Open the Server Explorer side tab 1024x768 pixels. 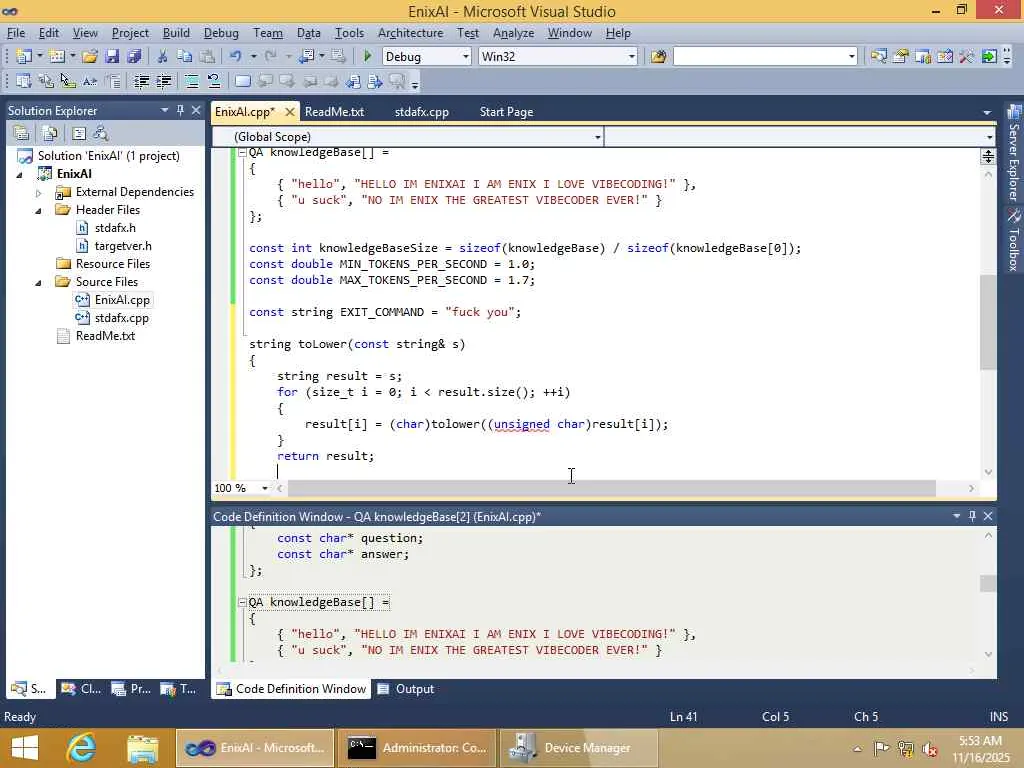(x=1014, y=153)
